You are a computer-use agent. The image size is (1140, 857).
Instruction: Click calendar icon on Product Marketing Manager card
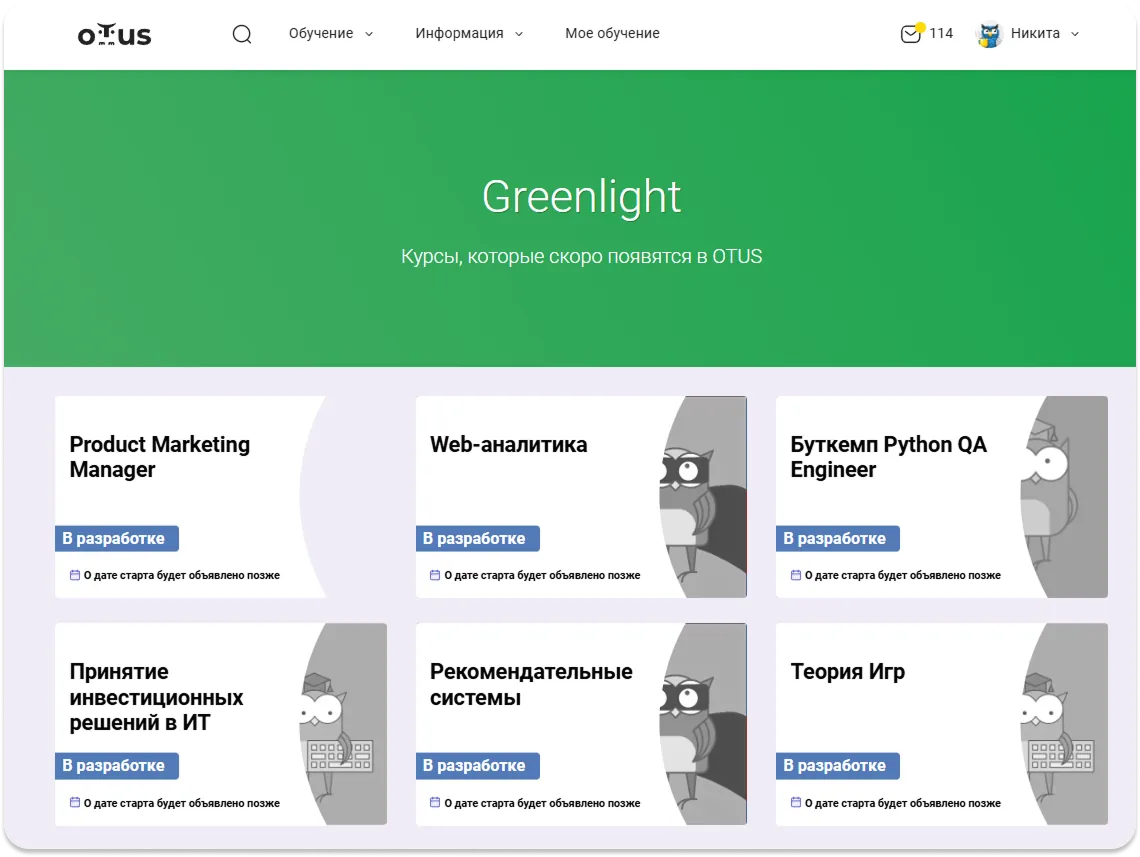[74, 575]
